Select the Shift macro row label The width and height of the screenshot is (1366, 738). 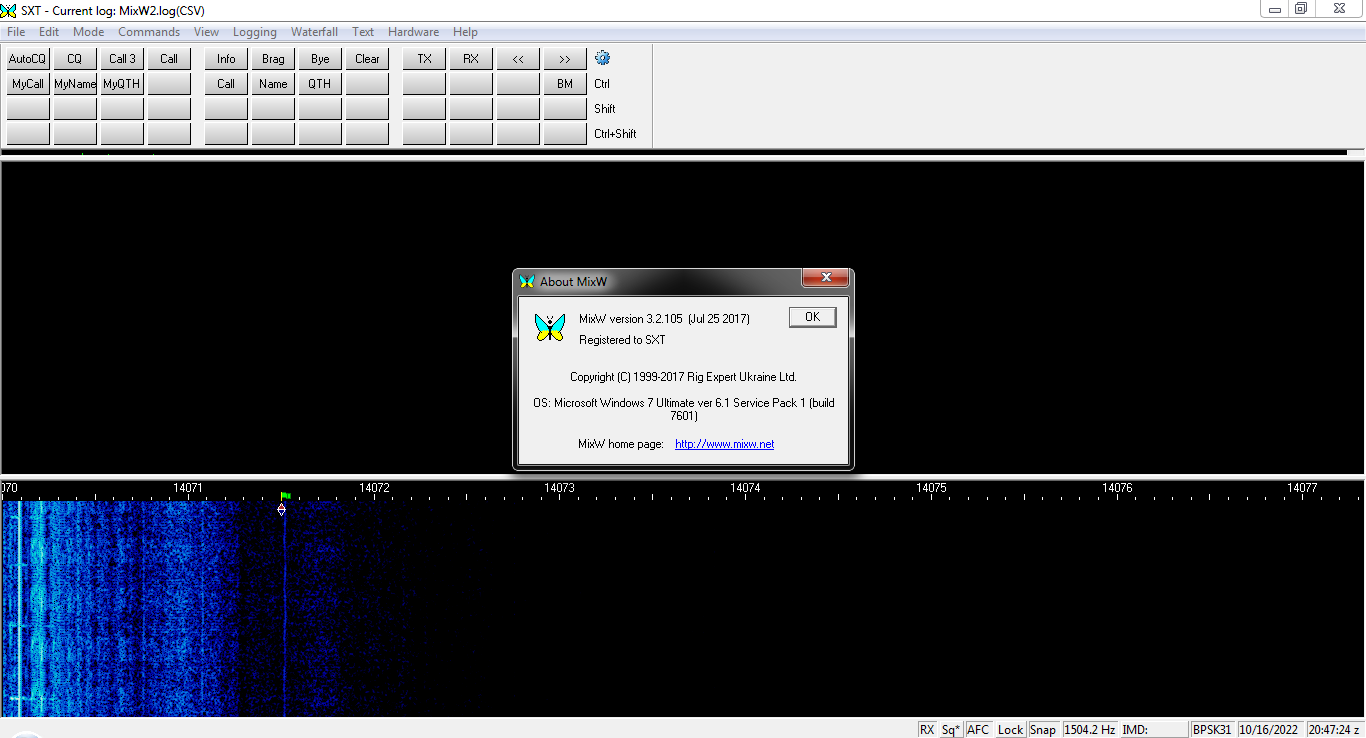coord(605,109)
